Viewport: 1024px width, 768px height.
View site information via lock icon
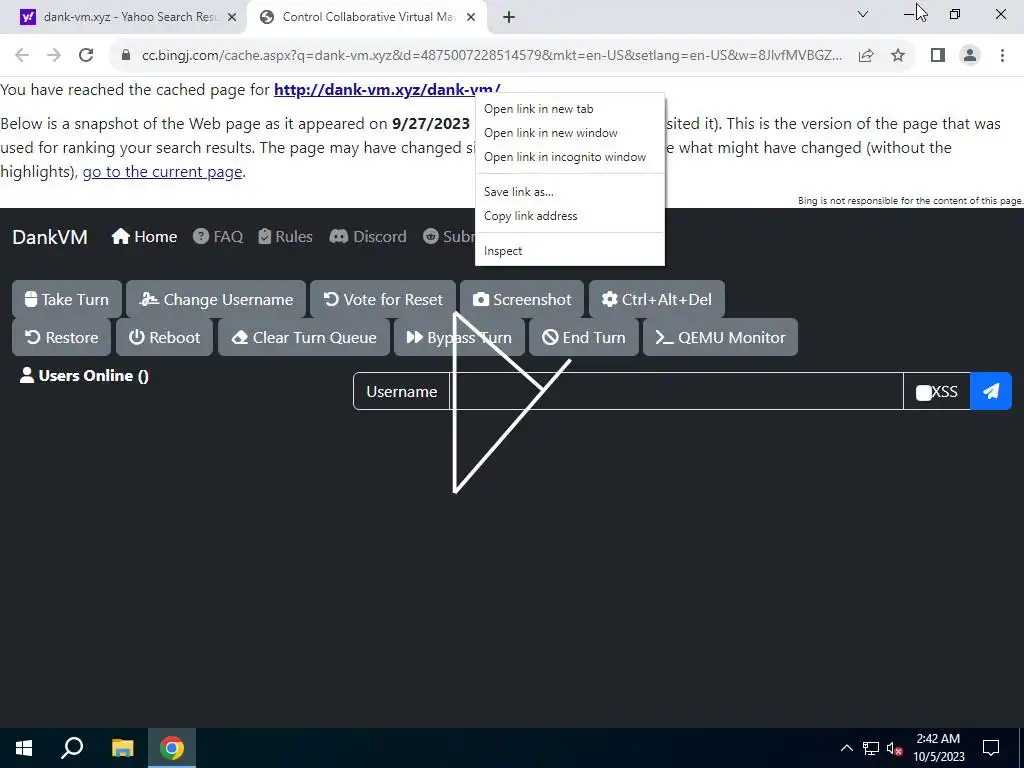pyautogui.click(x=126, y=56)
